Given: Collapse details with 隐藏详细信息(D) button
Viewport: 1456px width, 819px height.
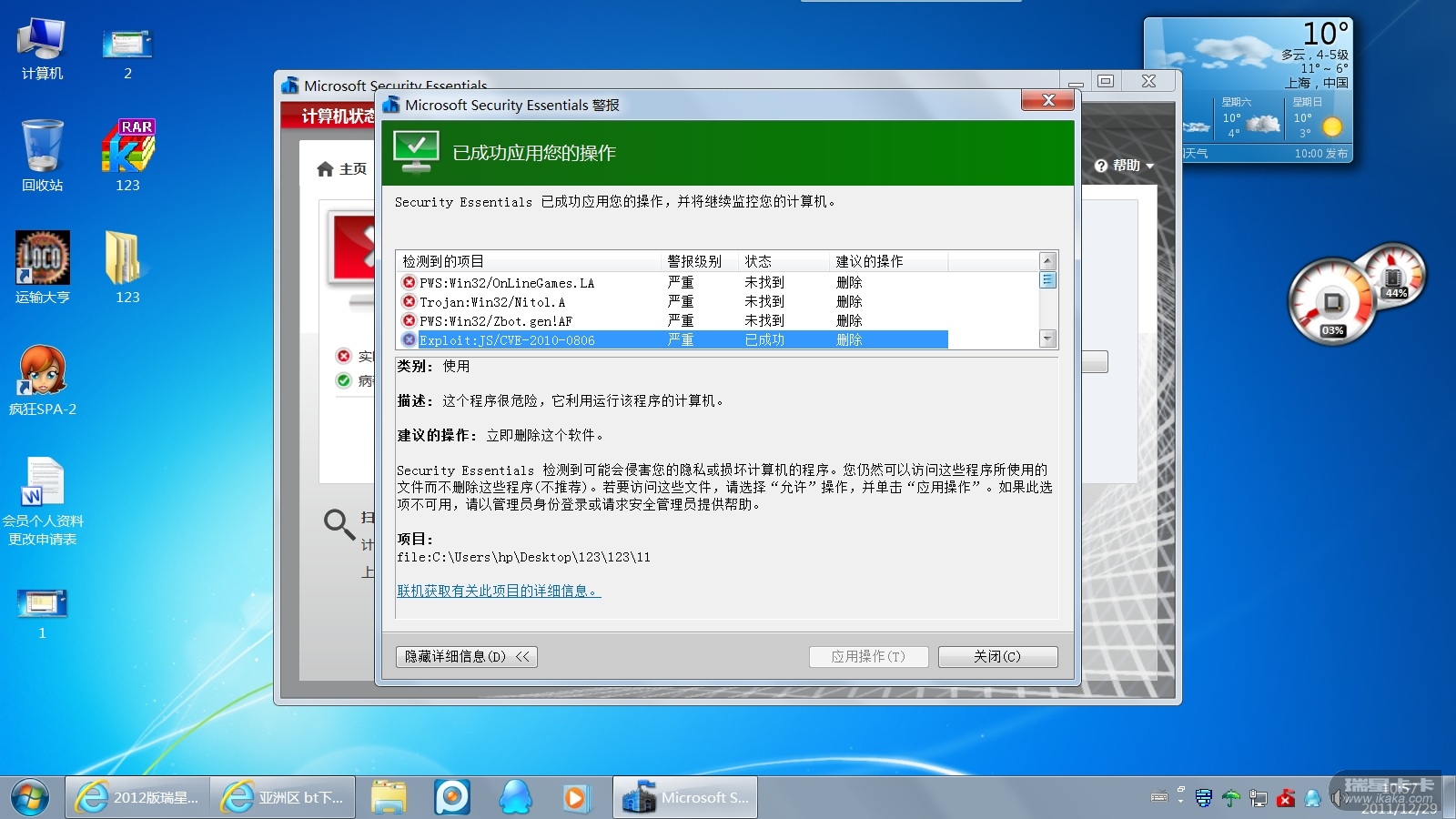Looking at the screenshot, I should click(x=467, y=657).
